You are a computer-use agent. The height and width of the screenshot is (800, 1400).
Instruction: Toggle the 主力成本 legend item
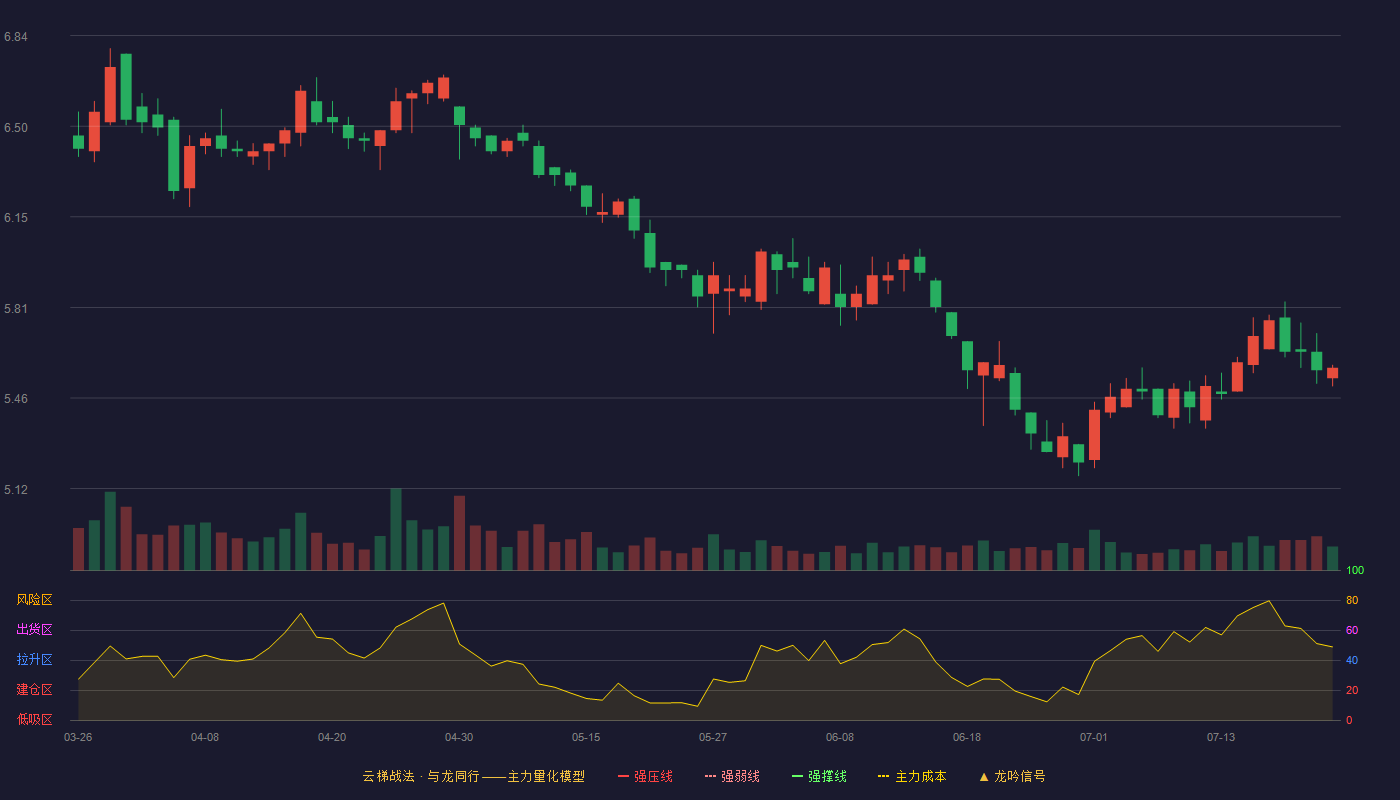click(912, 776)
